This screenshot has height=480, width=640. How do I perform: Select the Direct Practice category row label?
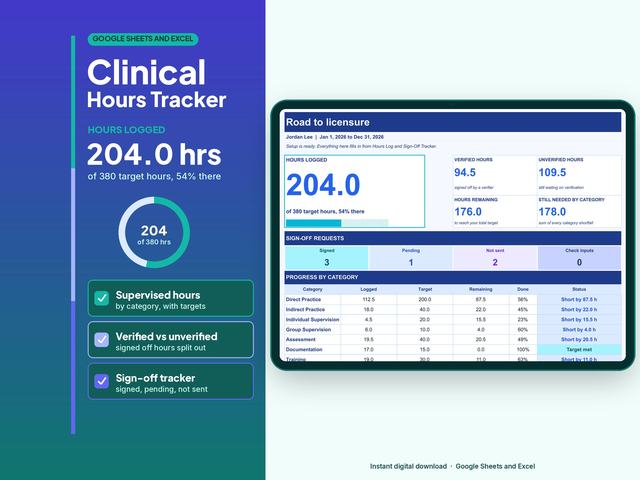pyautogui.click(x=303, y=299)
